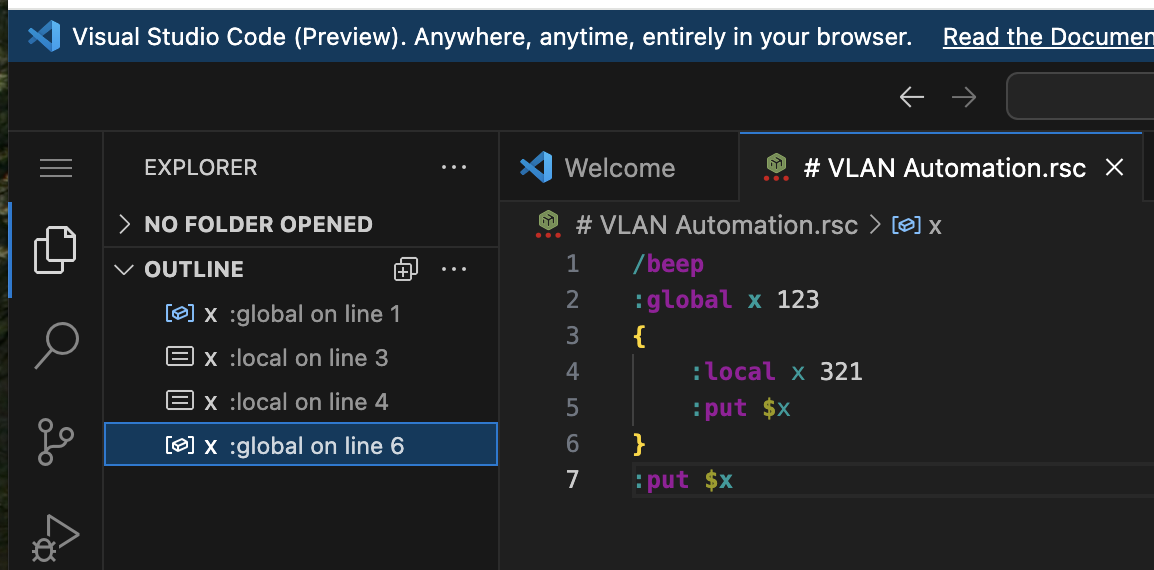Open the Source Control view
Viewport: 1154px width, 570px height.
56,441
